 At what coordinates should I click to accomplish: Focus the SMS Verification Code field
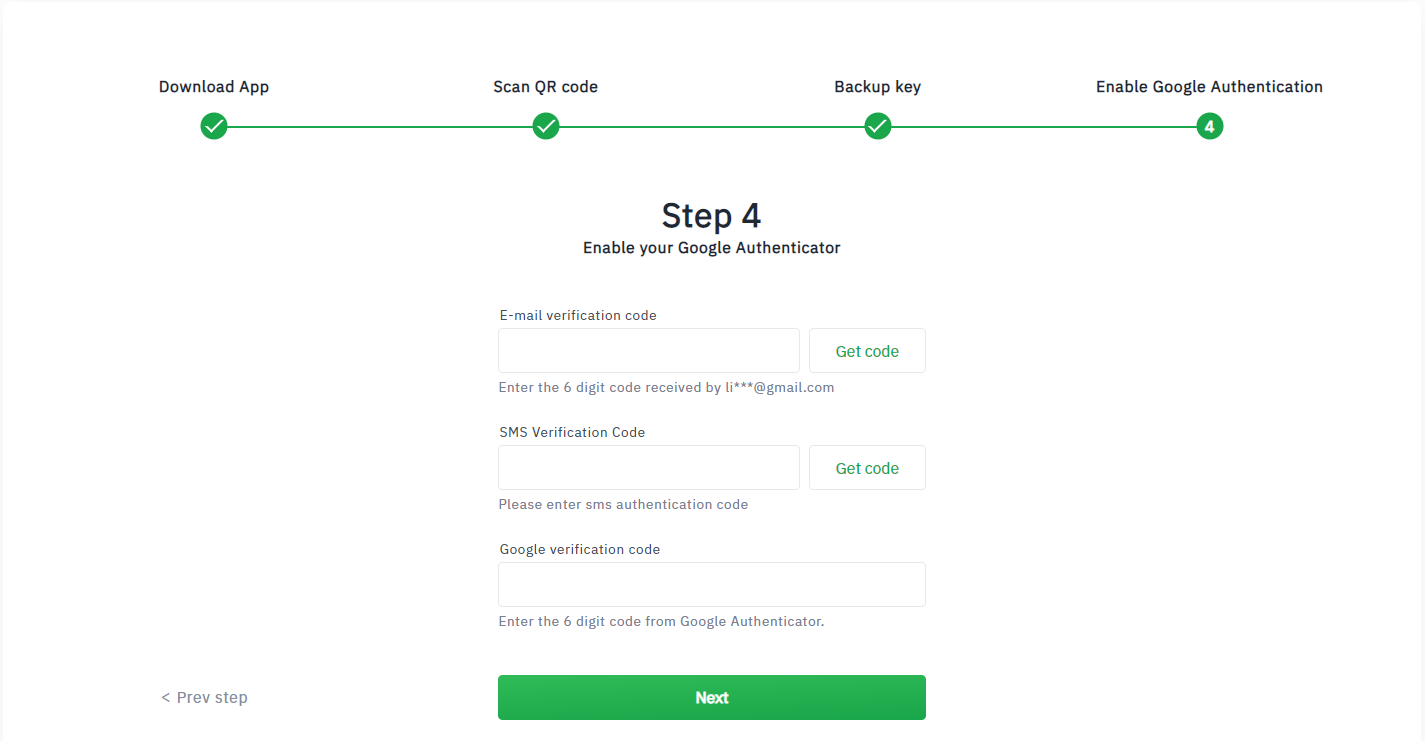[x=649, y=468]
